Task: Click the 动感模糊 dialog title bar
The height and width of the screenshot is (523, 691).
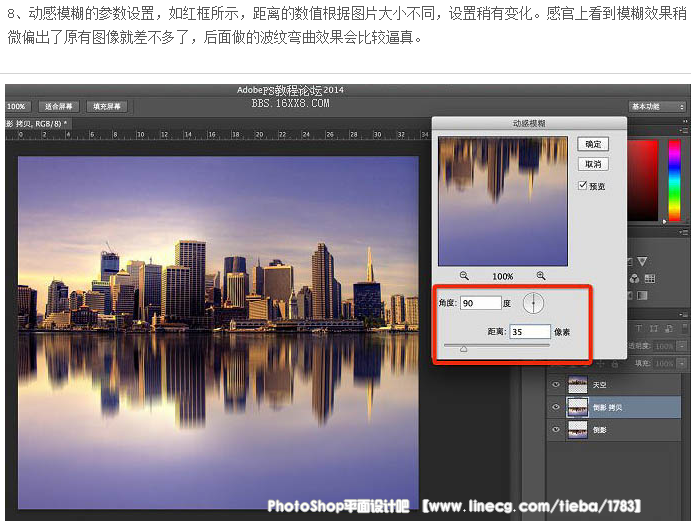Action: [x=529, y=123]
